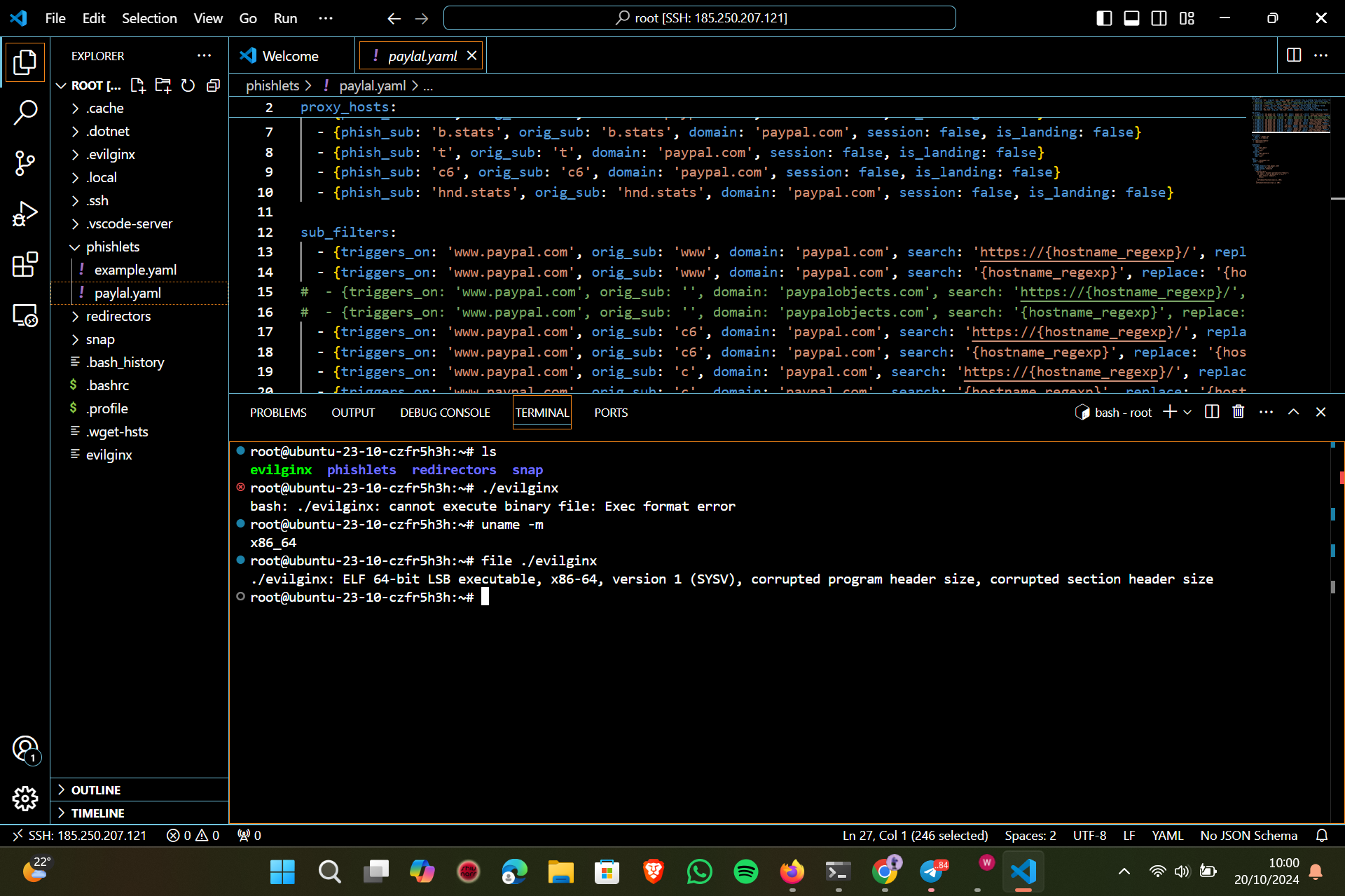This screenshot has width=1345, height=896.
Task: Switch to the PROBLEMS panel tab
Action: tap(278, 413)
